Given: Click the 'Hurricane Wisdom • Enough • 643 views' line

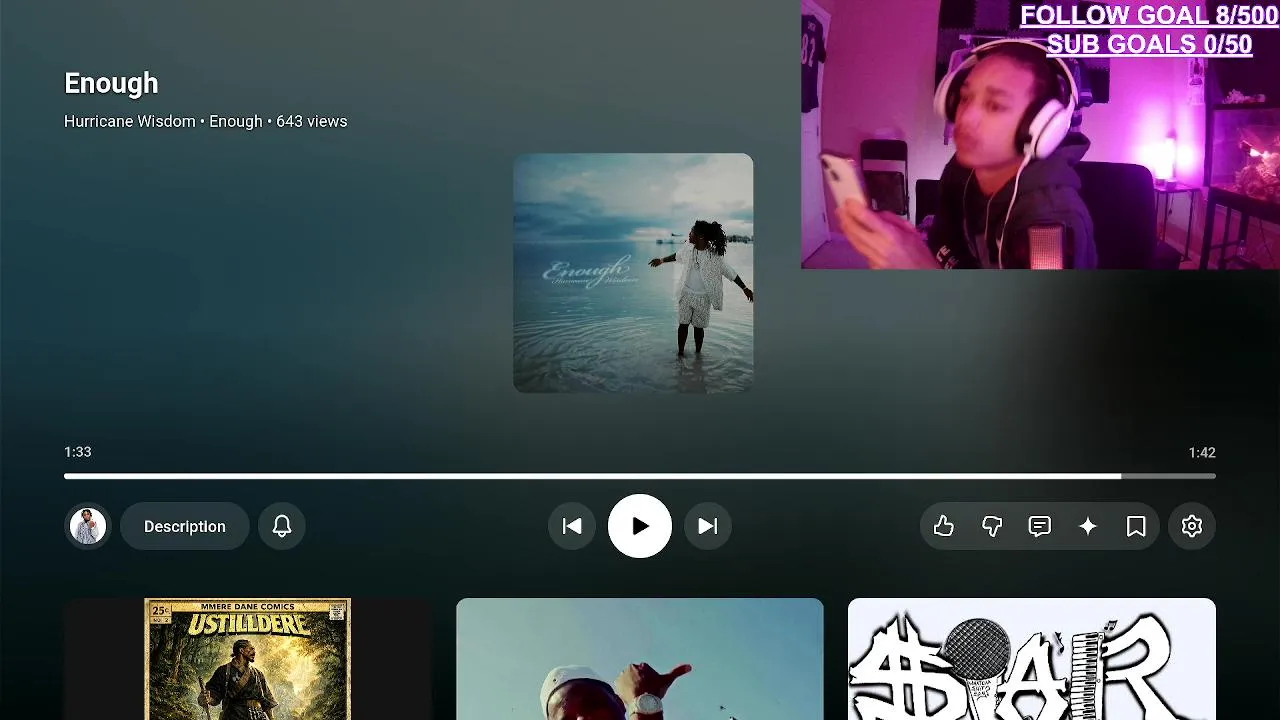Looking at the screenshot, I should 206,121.
